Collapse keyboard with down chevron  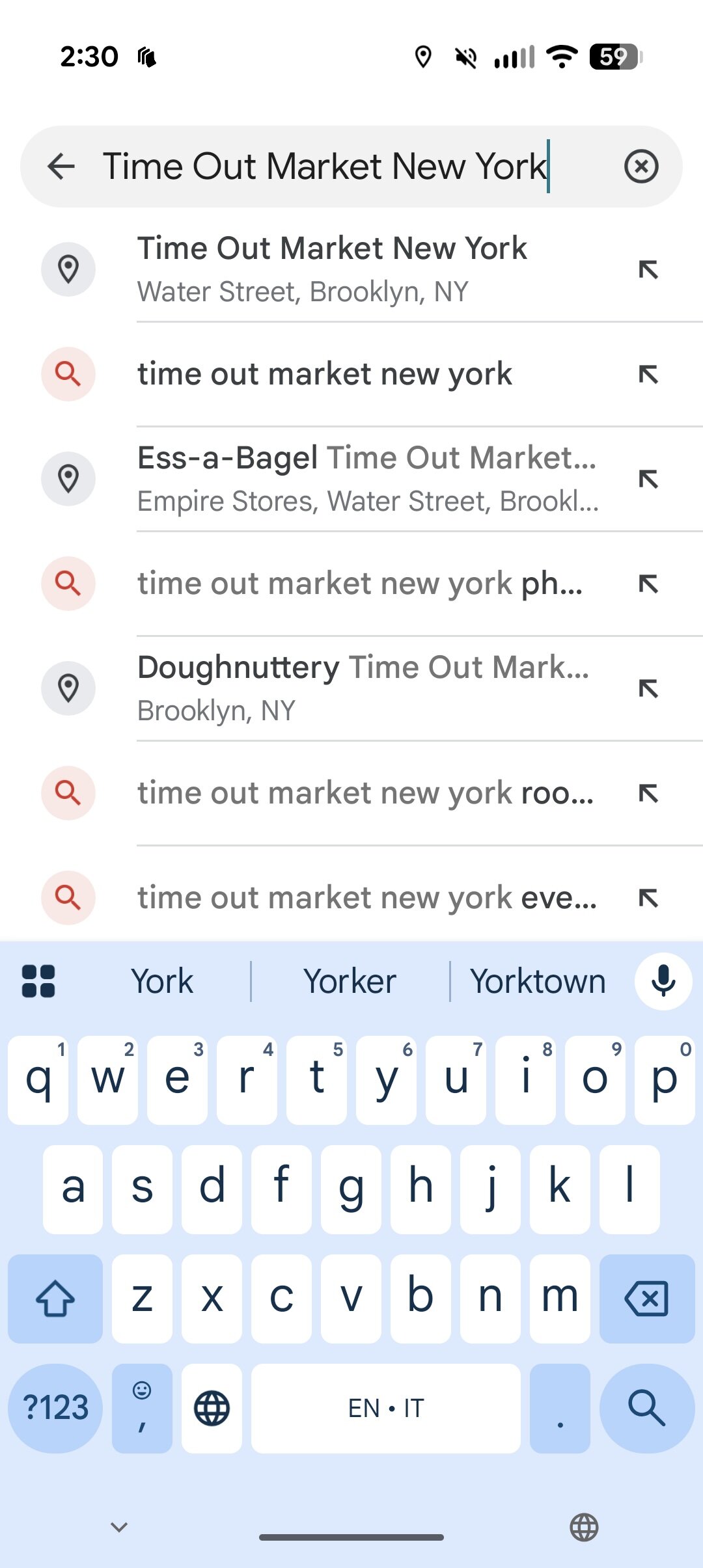point(119,1526)
